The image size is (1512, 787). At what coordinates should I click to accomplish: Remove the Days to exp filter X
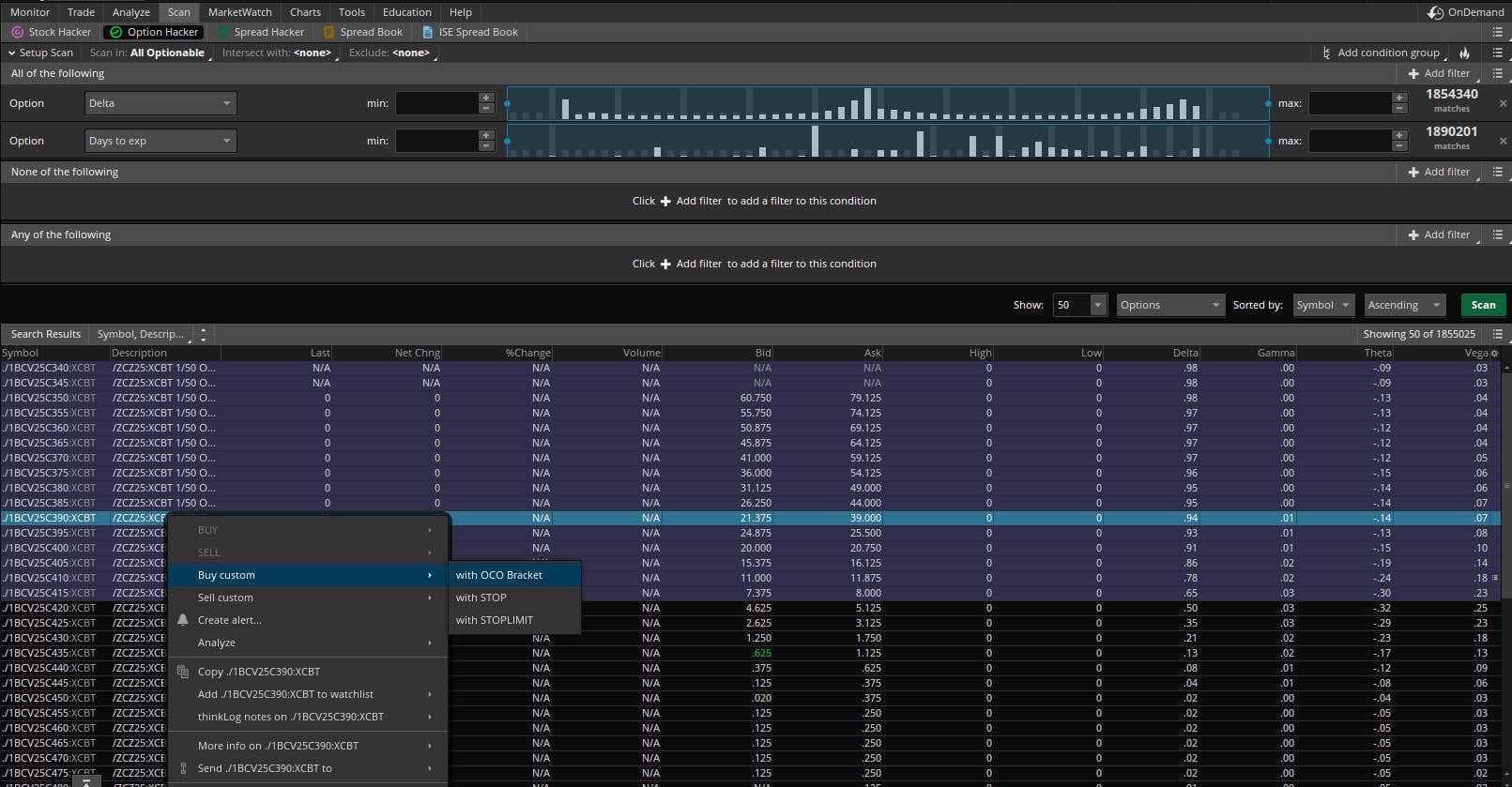click(x=1503, y=141)
